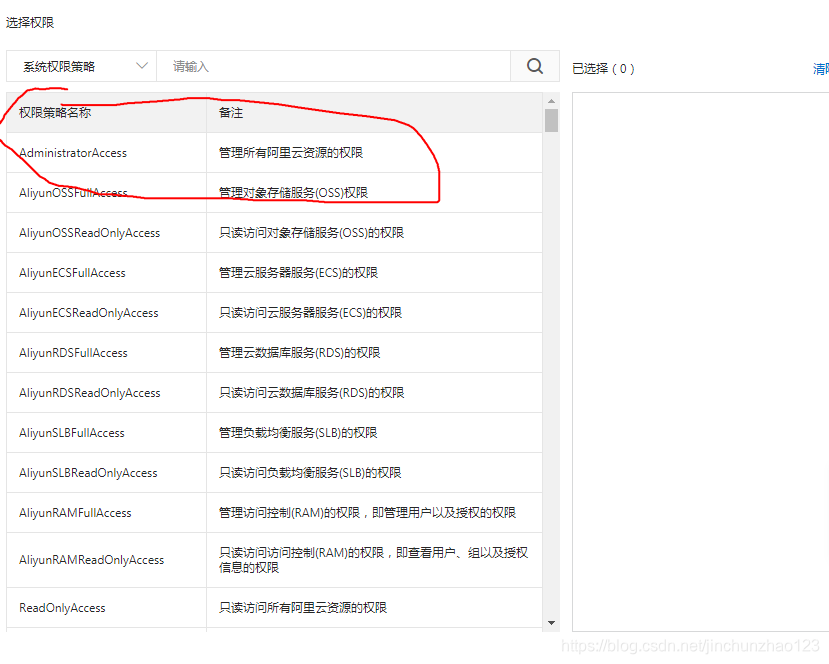Viewport: 829px width, 664px height.
Task: Click note 只读访问所有阿里云资源的权限
Action: coord(303,608)
